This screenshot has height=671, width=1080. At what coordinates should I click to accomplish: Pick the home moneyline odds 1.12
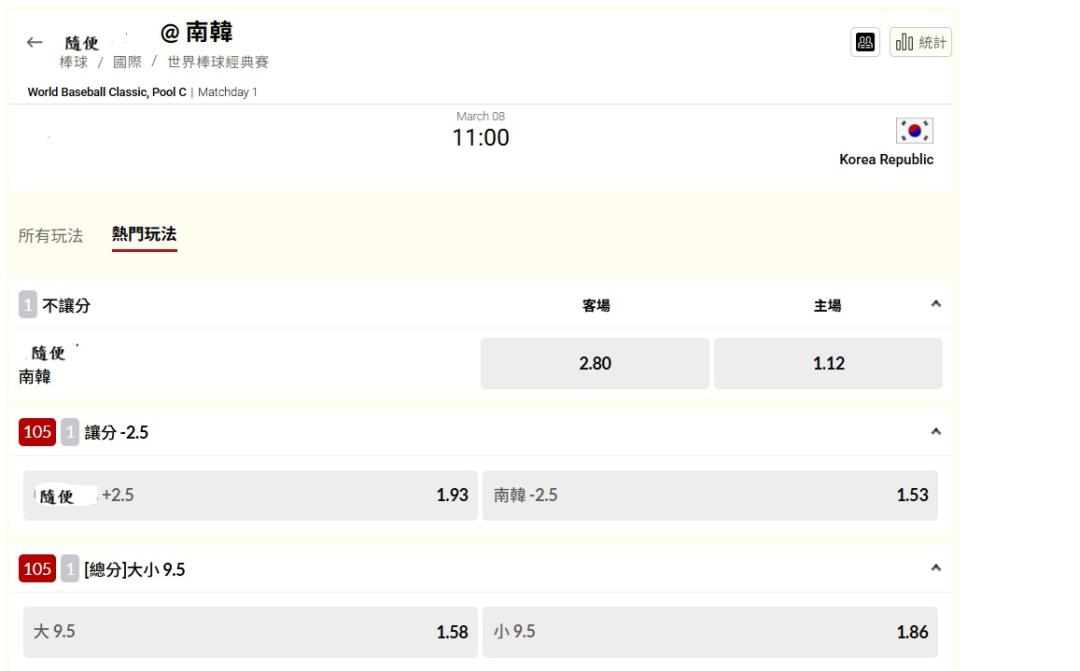828,363
